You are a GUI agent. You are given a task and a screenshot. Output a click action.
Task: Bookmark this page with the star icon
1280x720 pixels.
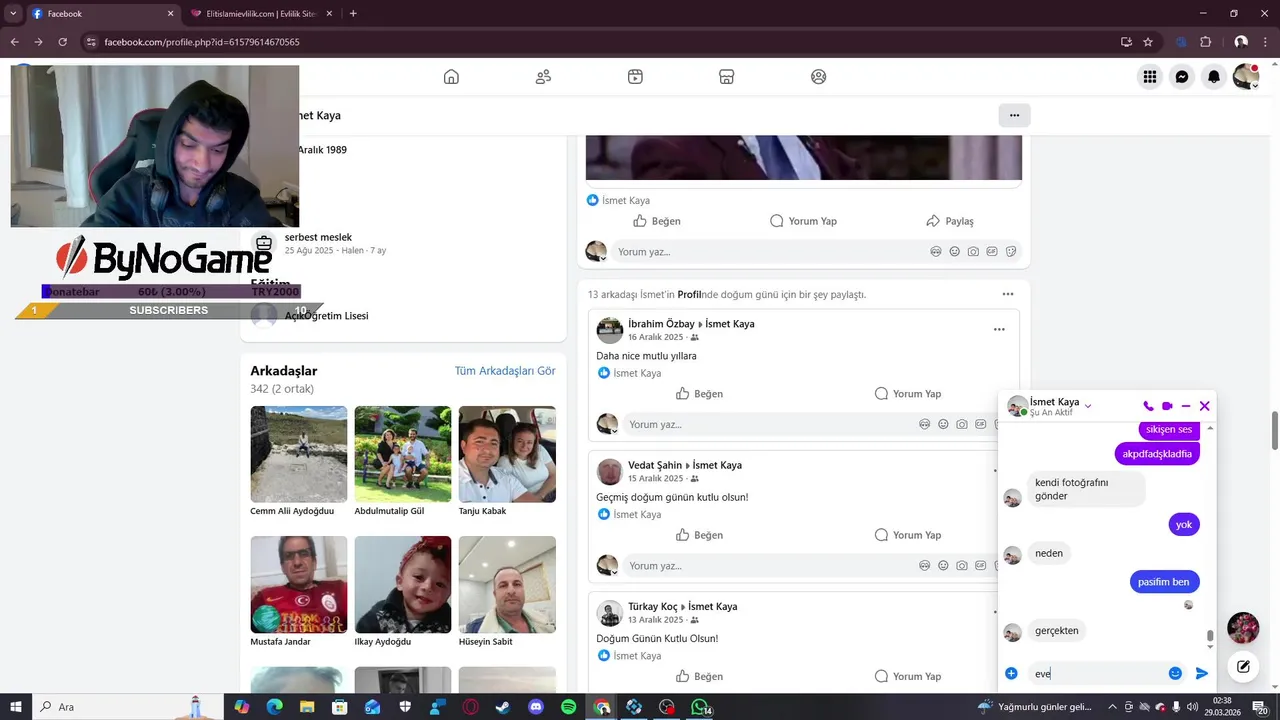[1148, 42]
